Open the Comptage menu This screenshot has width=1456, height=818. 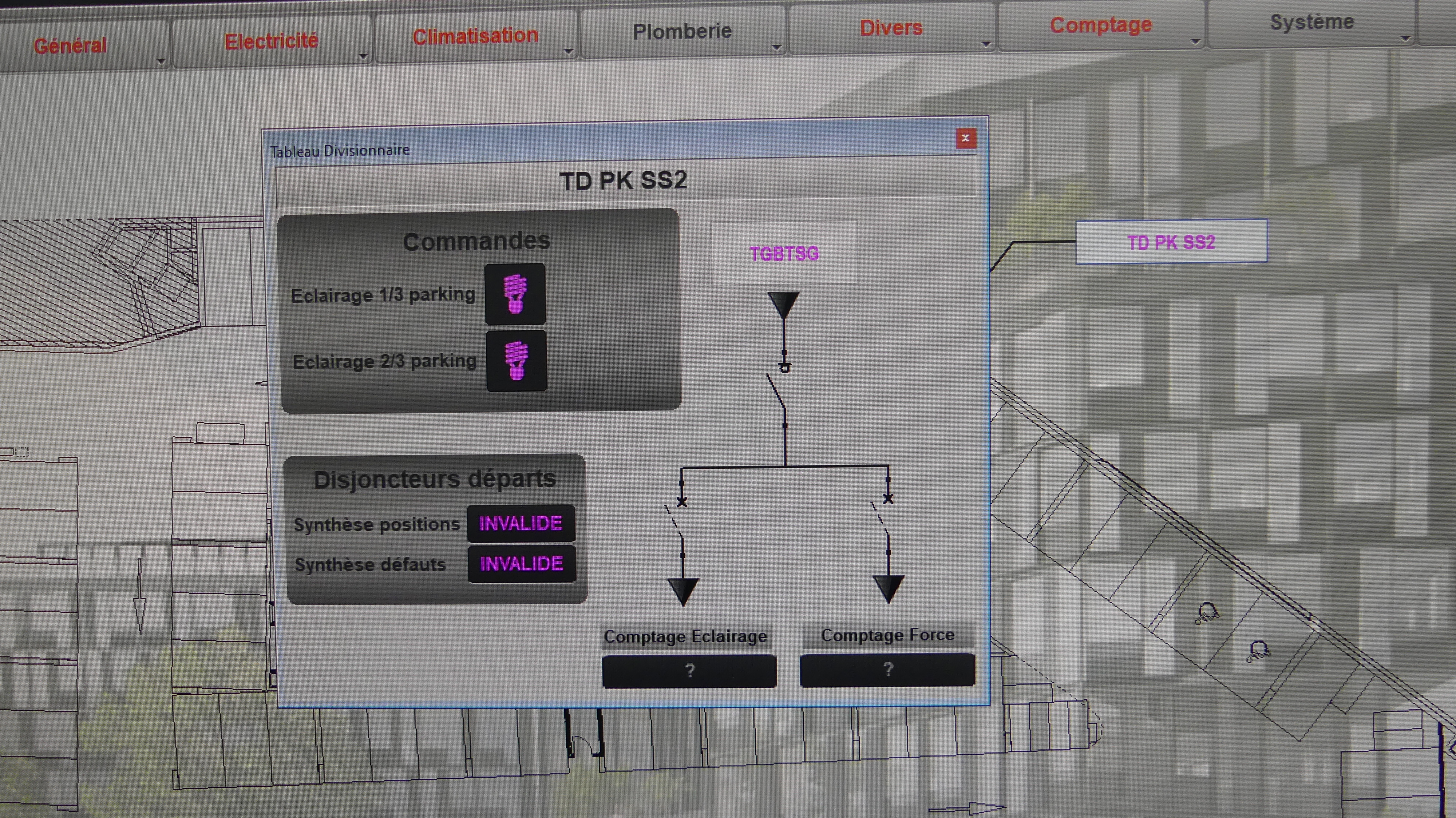(1100, 25)
